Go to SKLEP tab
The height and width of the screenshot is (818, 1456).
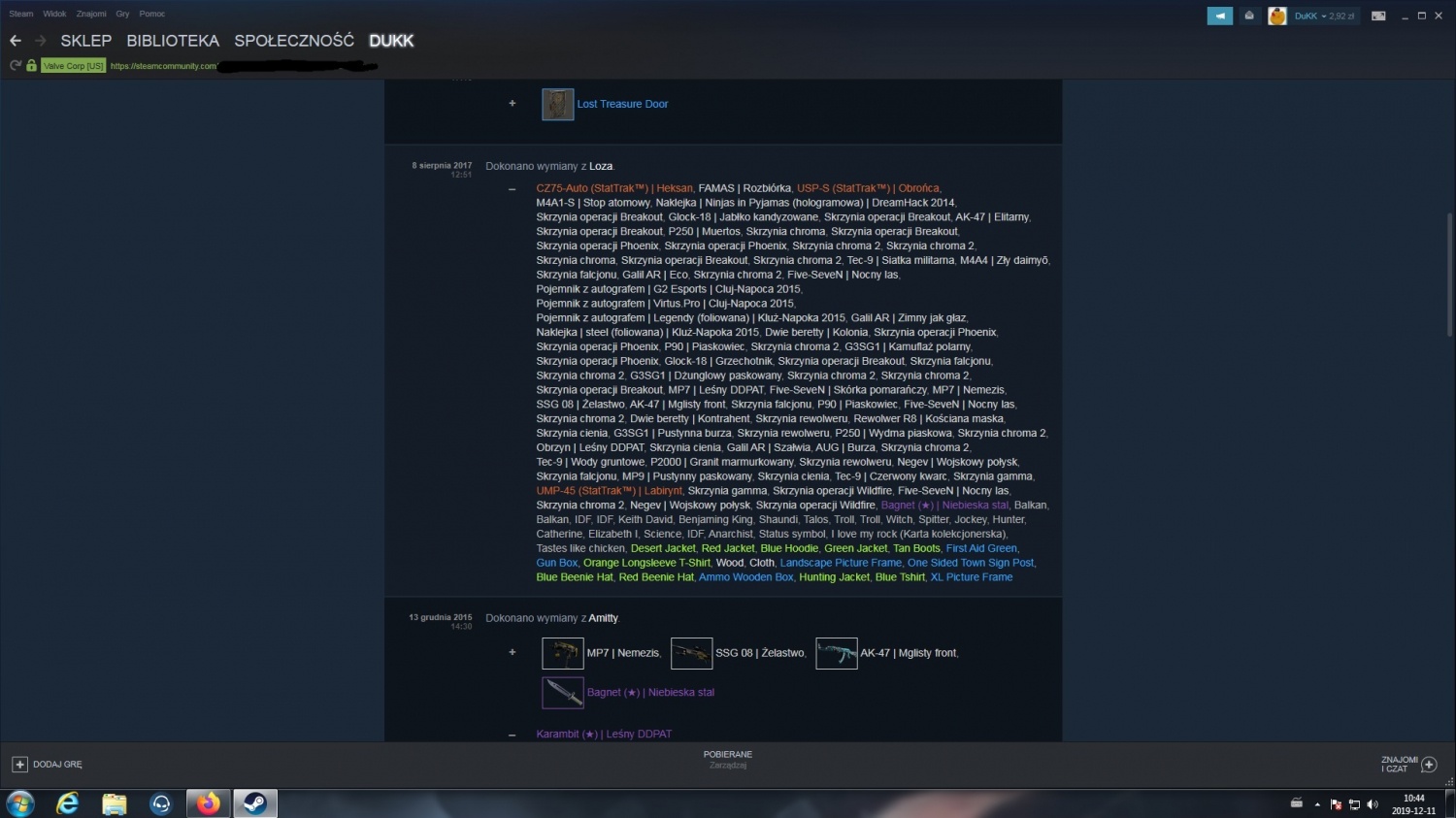click(86, 41)
